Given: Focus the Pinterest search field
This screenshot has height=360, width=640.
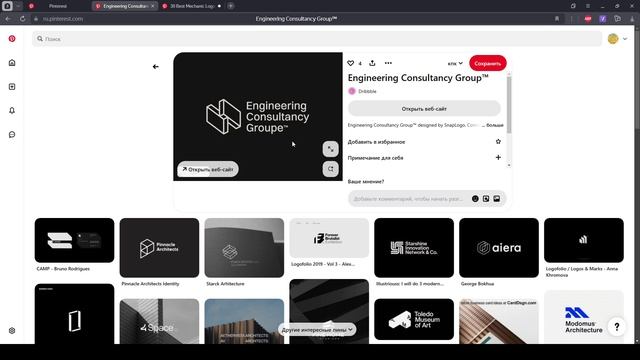Looking at the screenshot, I should coord(317,39).
